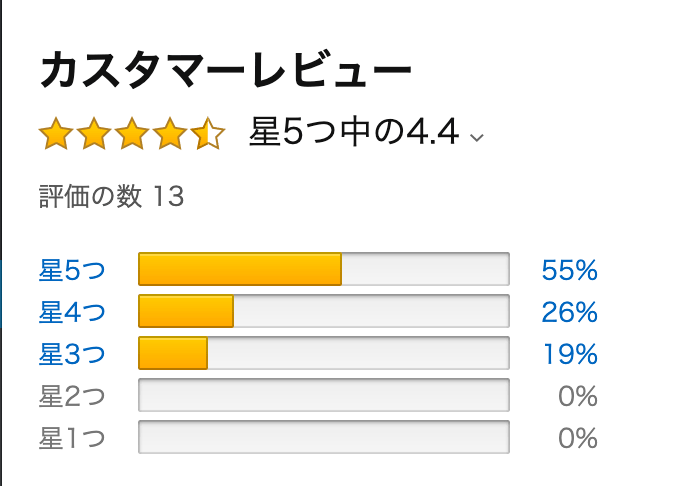This screenshot has height=486, width=674.
Task: Select the 19% percentage link
Action: tap(570, 354)
